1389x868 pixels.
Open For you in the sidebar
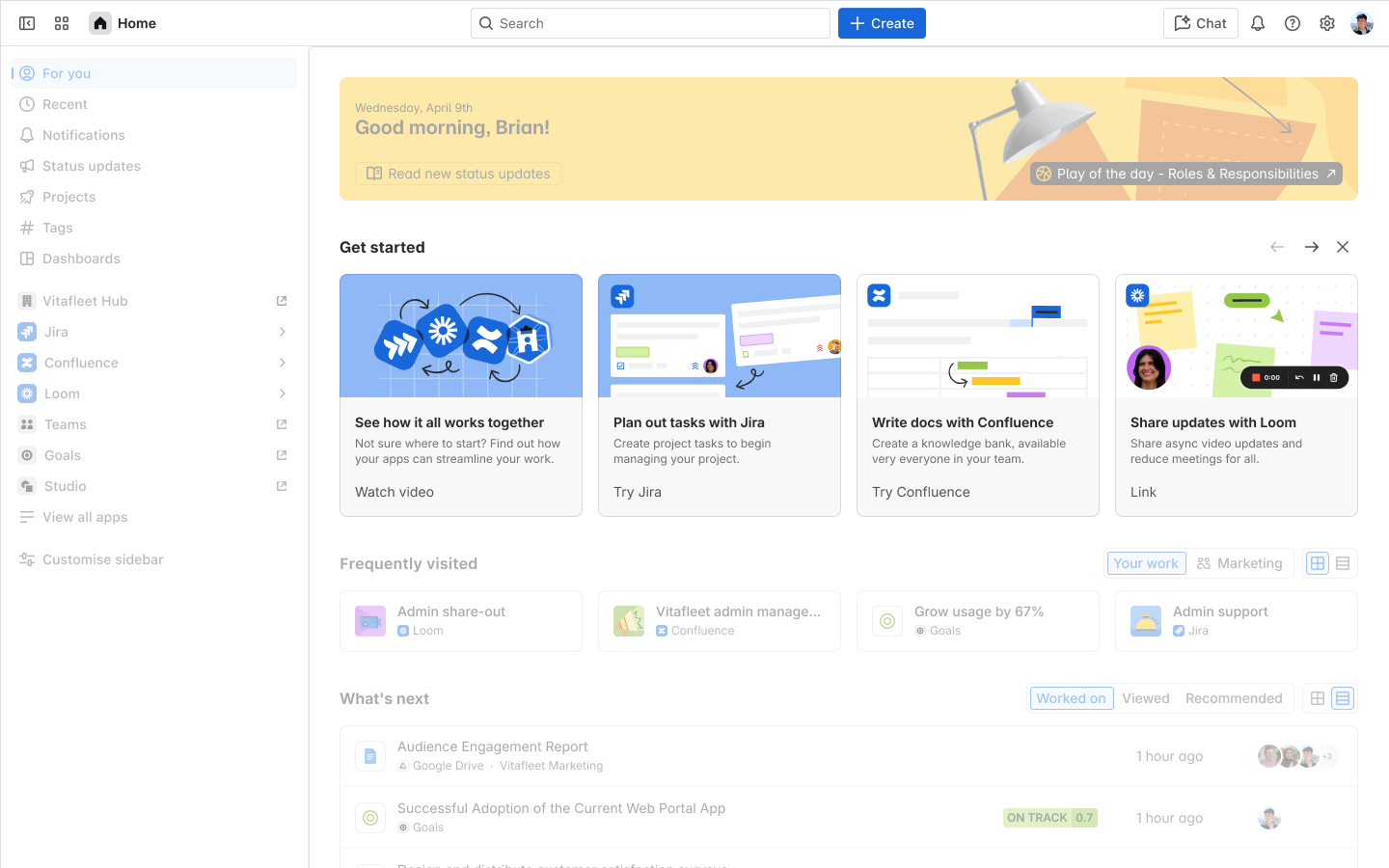tap(154, 73)
